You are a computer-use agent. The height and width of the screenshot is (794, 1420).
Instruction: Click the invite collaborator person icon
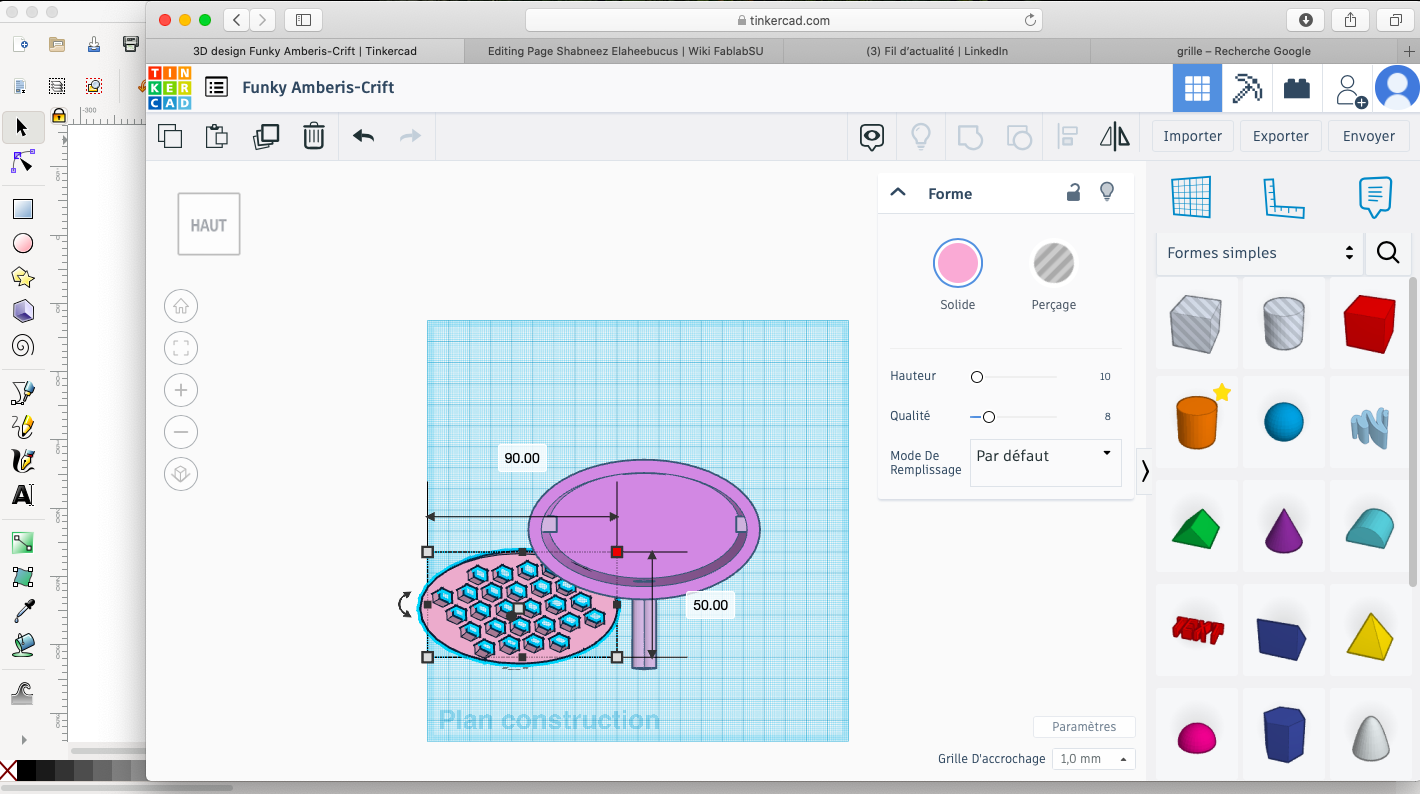[x=1351, y=89]
